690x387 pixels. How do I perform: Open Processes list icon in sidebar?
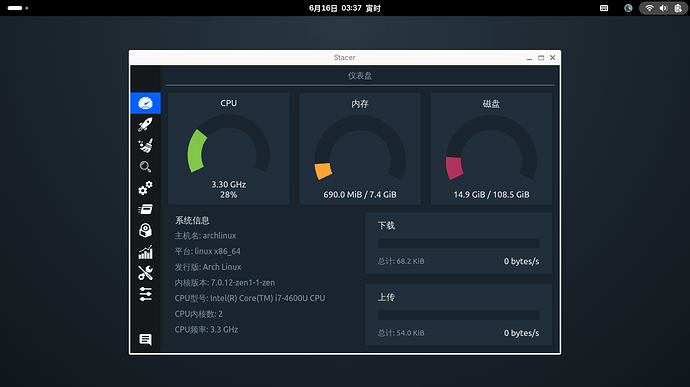(145, 209)
